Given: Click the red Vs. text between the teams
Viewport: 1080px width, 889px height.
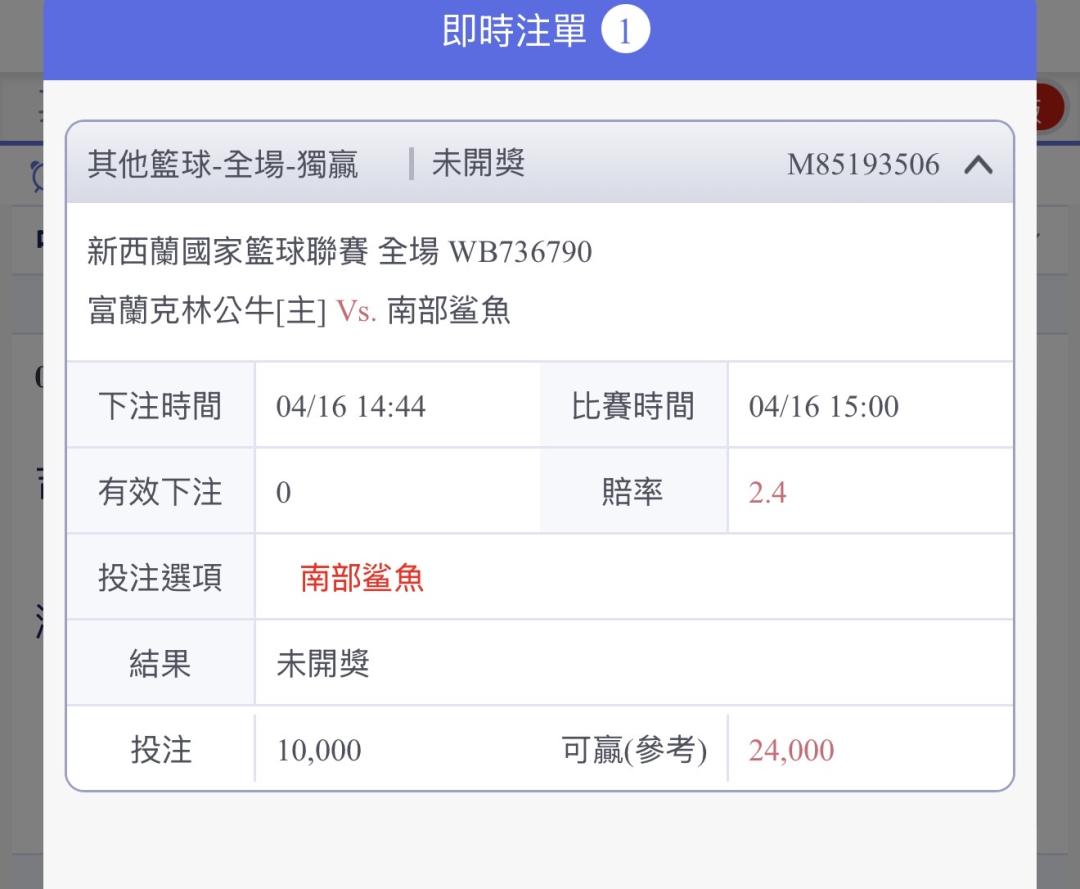Looking at the screenshot, I should 356,311.
